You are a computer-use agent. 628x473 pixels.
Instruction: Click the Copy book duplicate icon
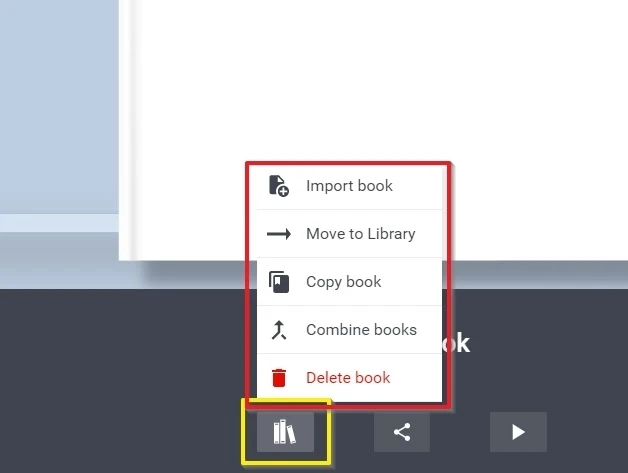(279, 282)
